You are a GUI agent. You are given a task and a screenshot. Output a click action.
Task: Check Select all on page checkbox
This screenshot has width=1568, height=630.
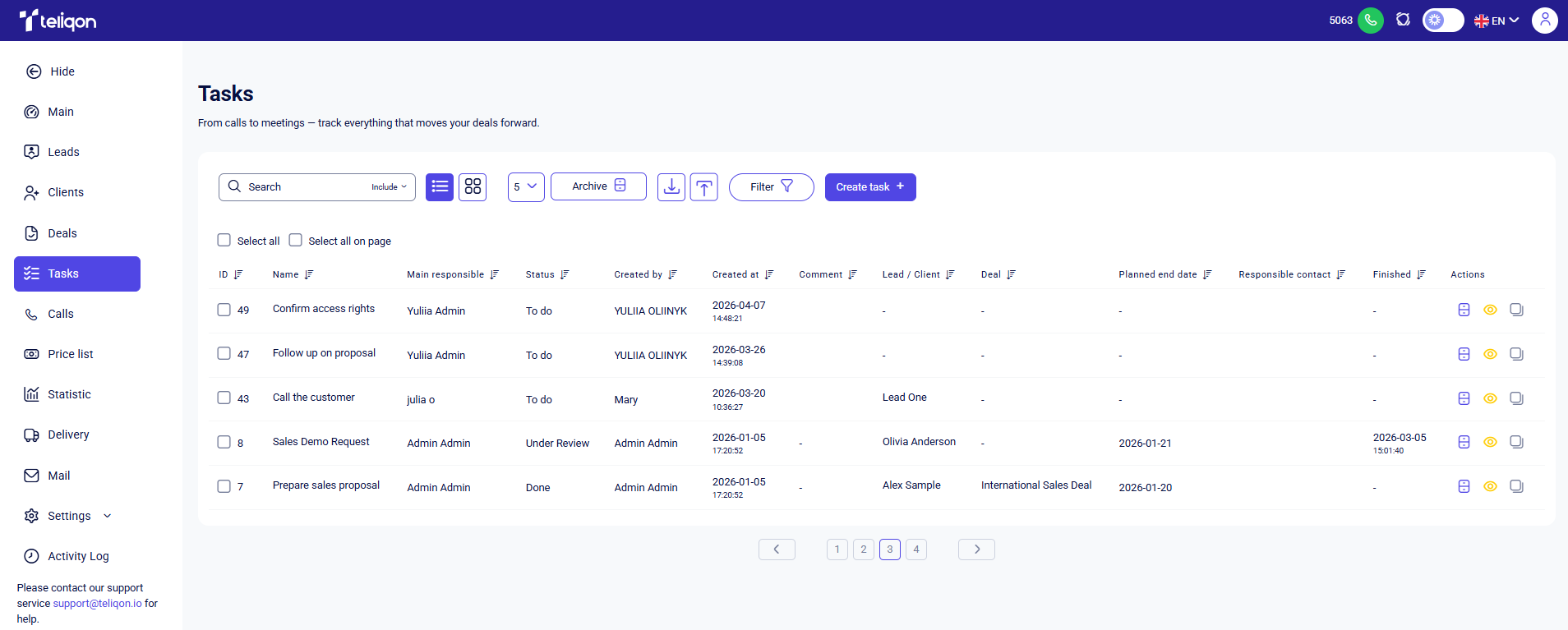295,240
